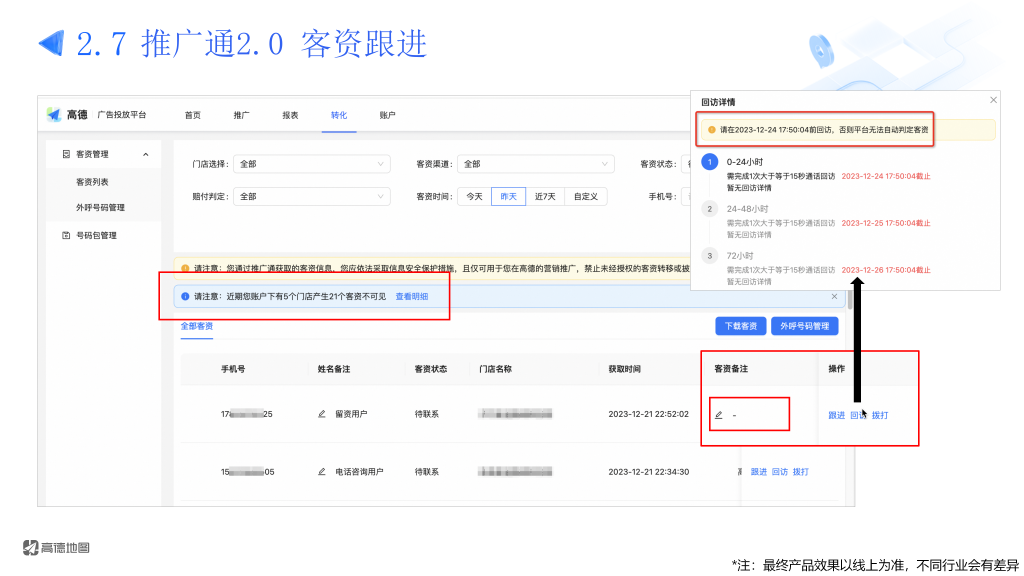The width and height of the screenshot is (1024, 576).
Task: Edit name remark for 留资用户
Action: tap(321, 414)
